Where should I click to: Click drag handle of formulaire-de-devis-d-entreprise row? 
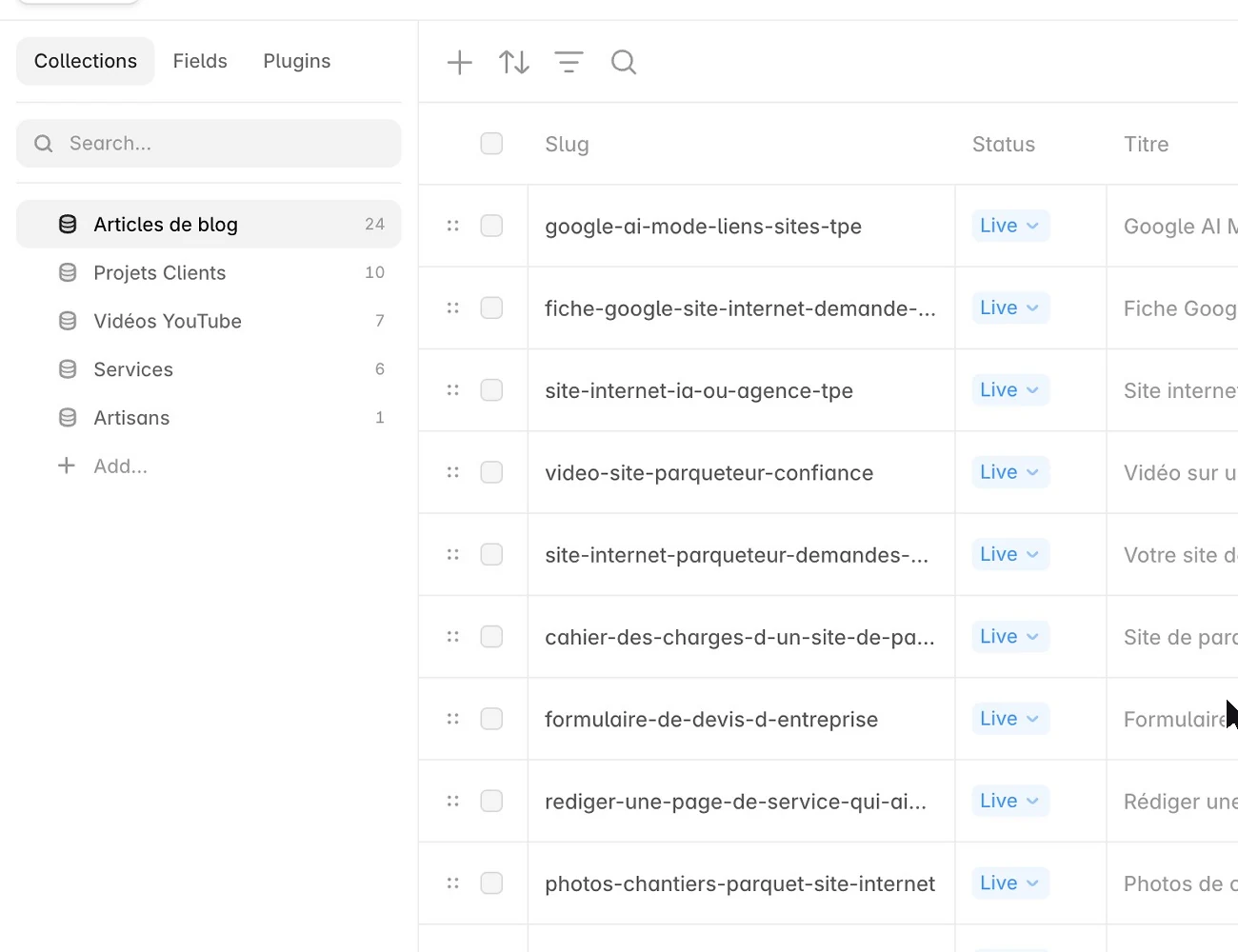click(453, 719)
